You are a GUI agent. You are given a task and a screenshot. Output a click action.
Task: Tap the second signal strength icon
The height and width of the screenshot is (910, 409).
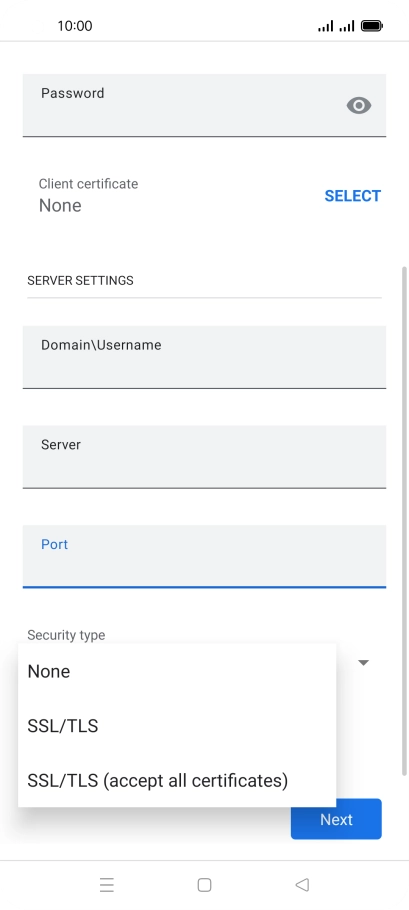click(x=347, y=26)
